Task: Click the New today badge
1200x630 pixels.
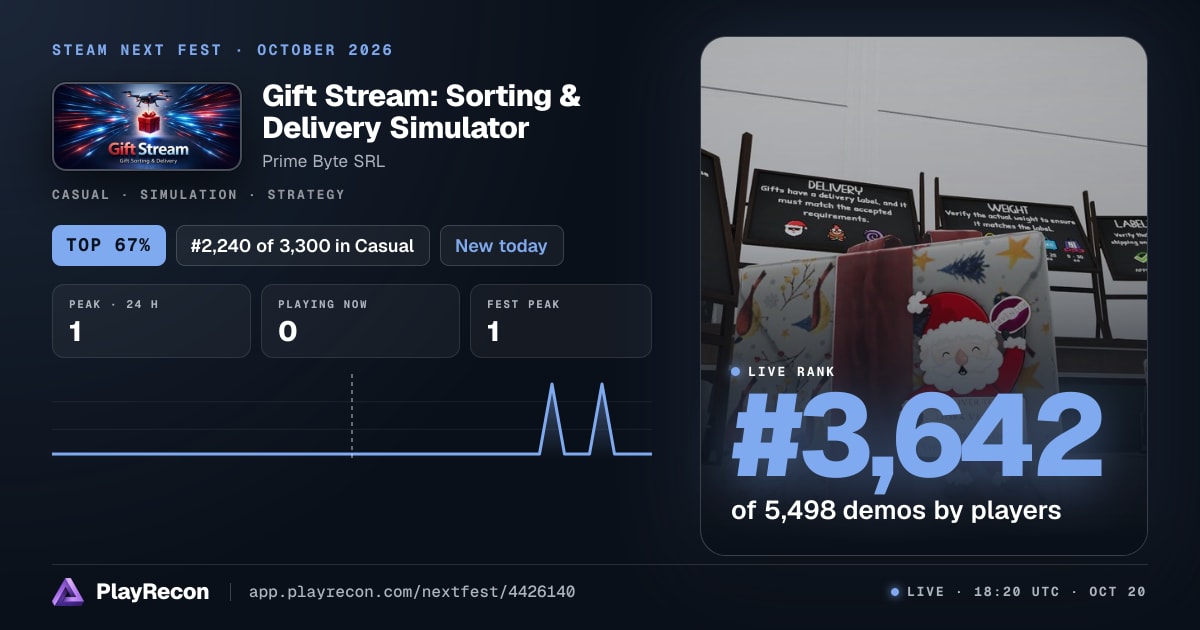Action: (x=501, y=245)
